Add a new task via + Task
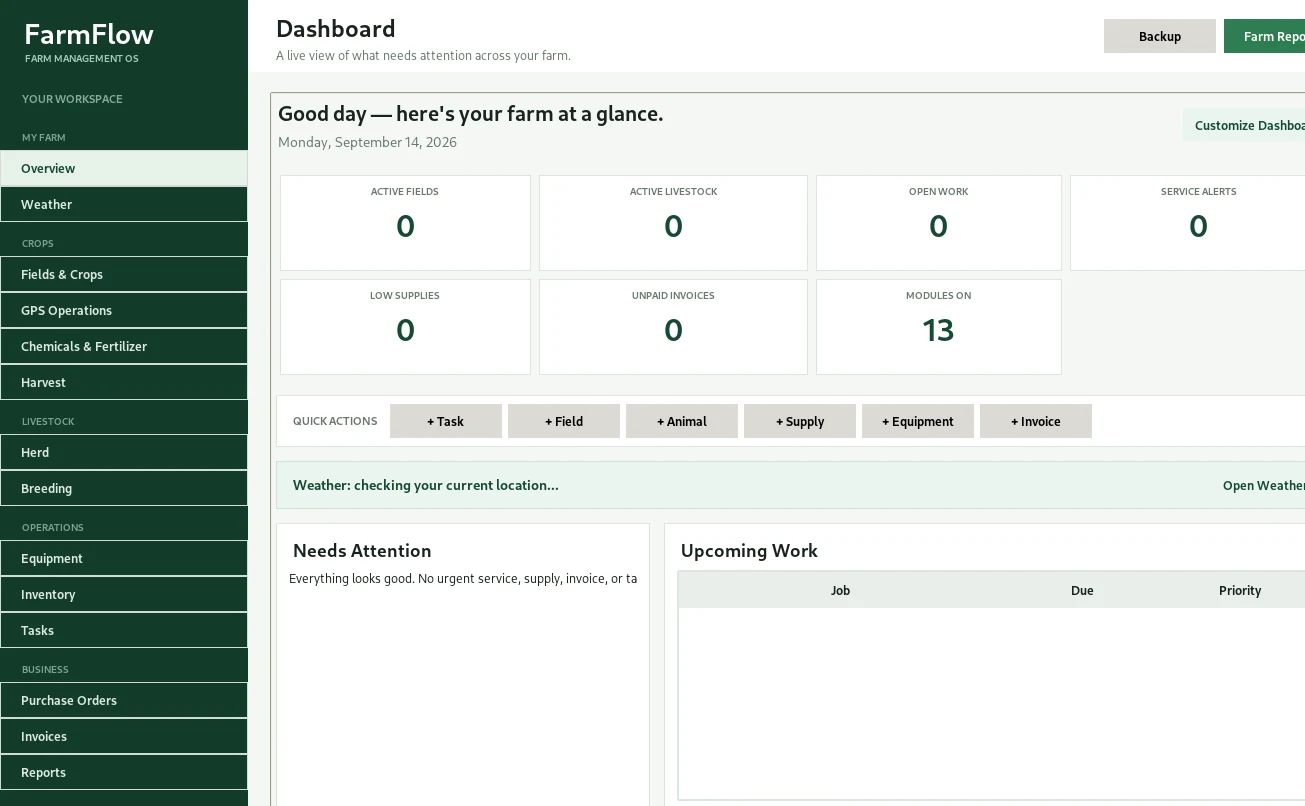Screen dimensions: 1305x806 point(446,421)
